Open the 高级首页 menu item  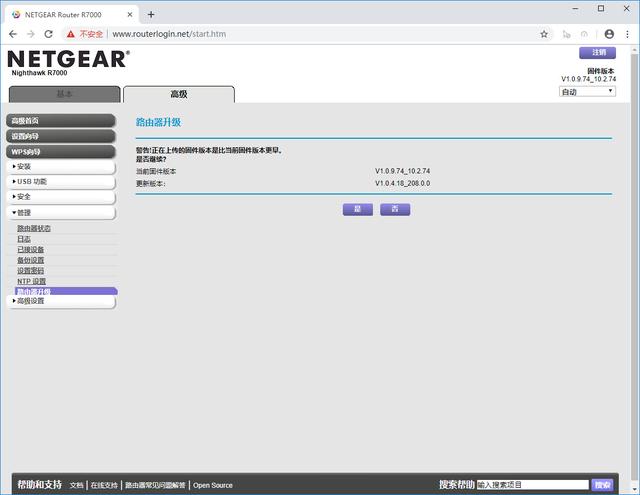coord(61,121)
